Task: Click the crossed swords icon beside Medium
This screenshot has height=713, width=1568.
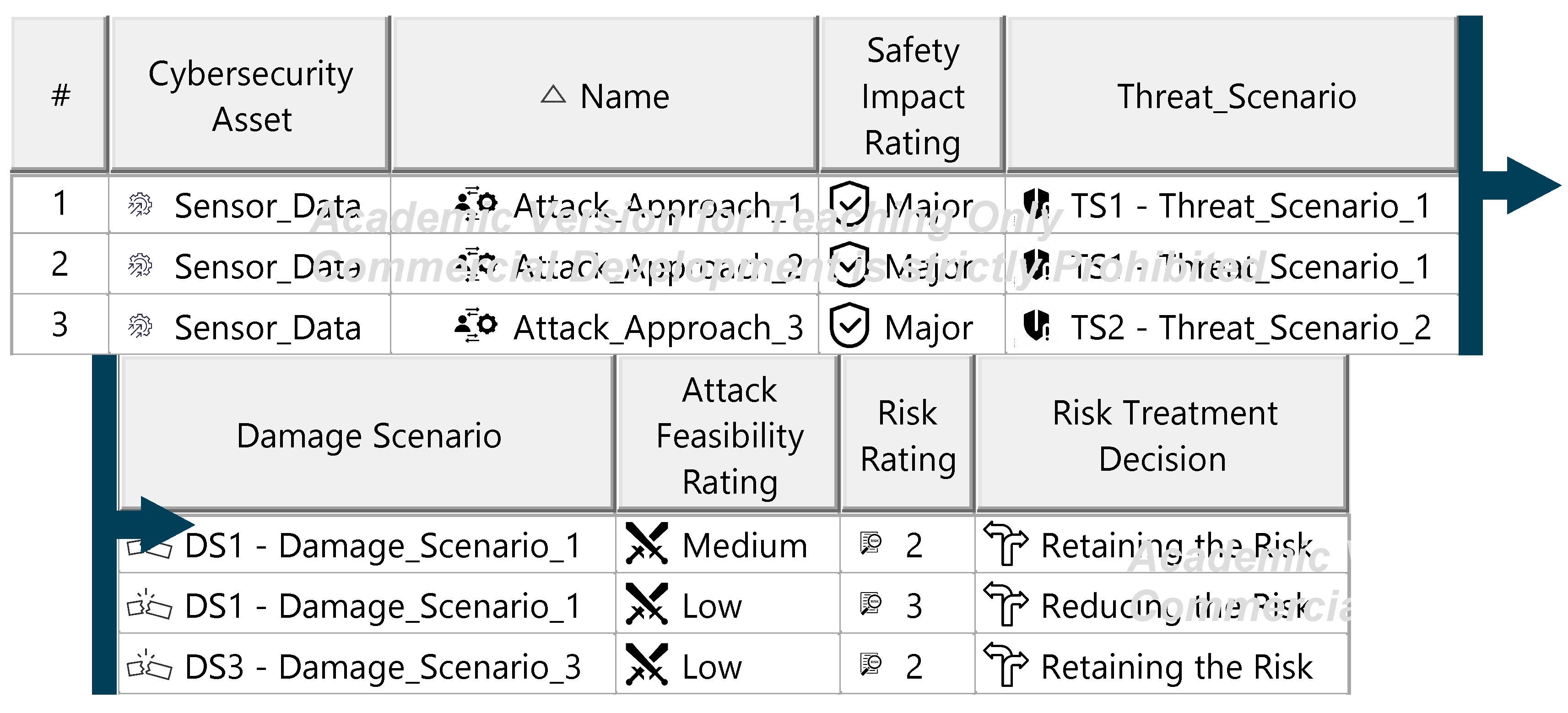Action: (646, 544)
